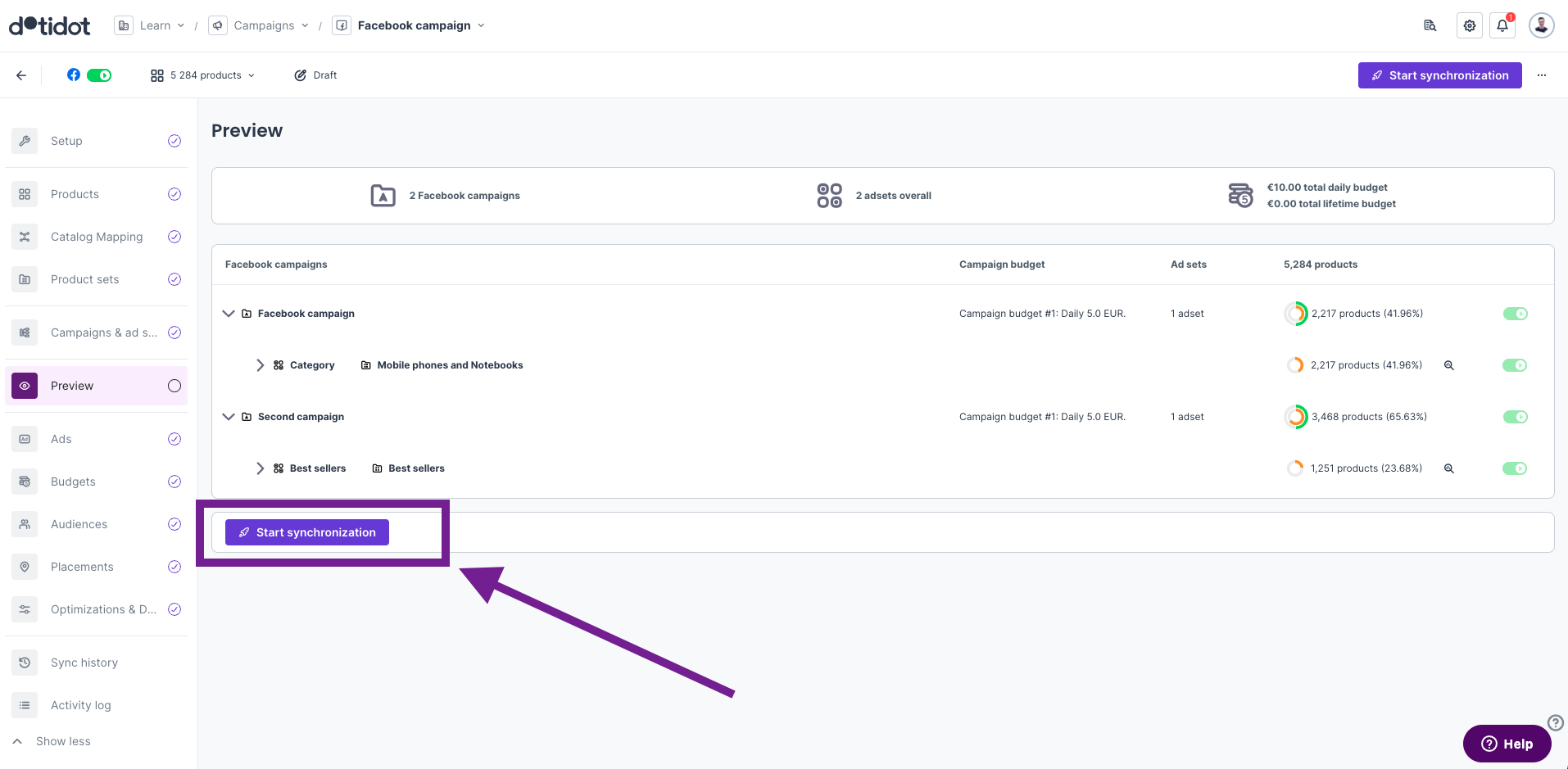Click the Second campaign products progress ring
Image resolution: width=1568 pixels, height=769 pixels.
click(1295, 417)
